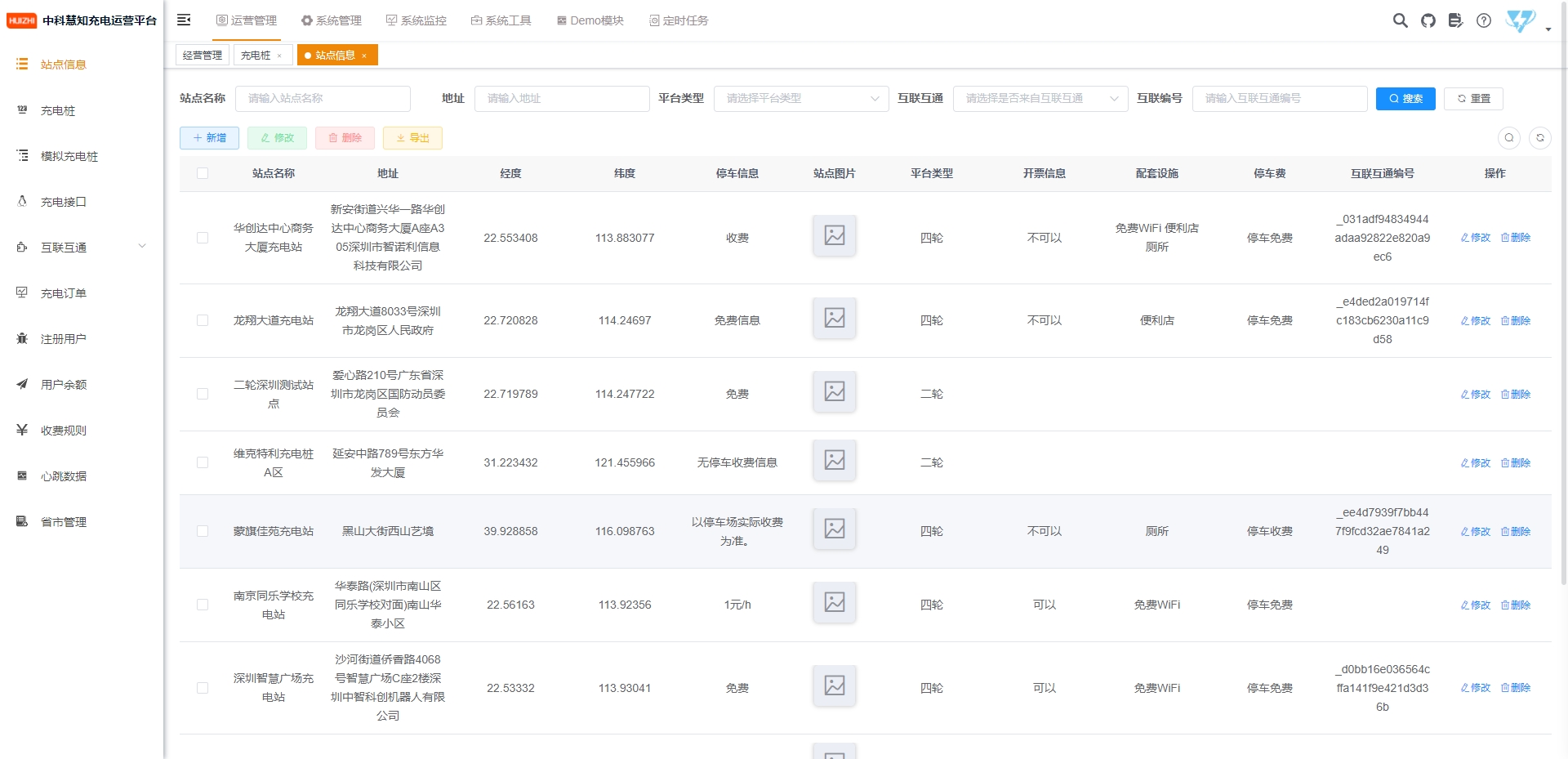Open station image for 深圳智慧广场充电站

coord(835,685)
